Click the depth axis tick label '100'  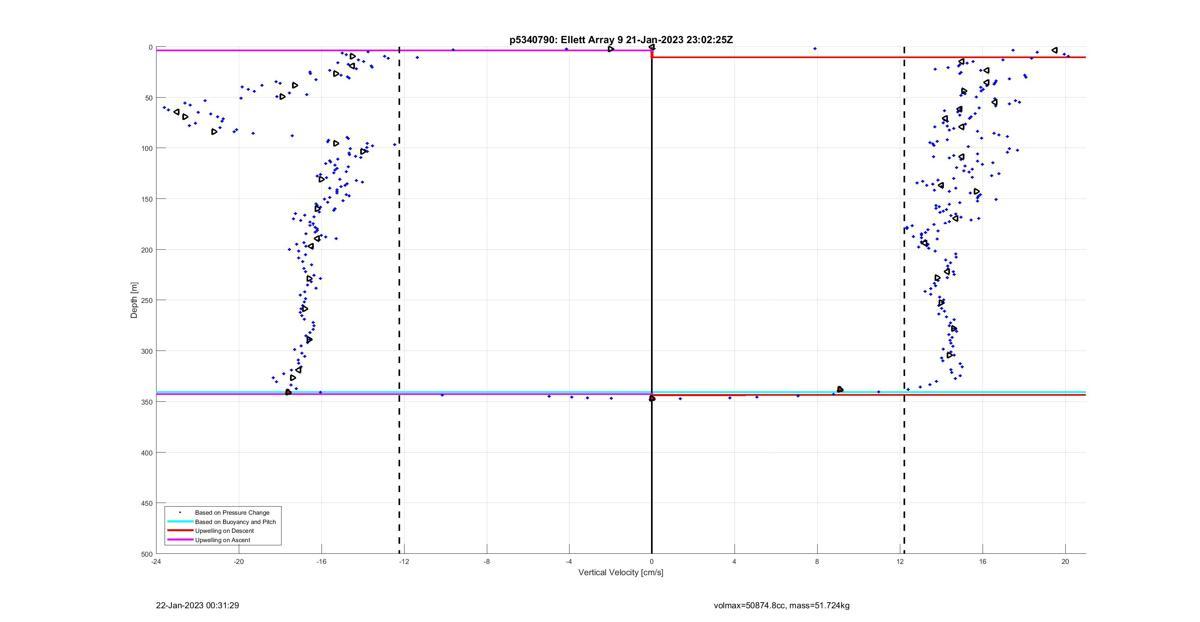tap(146, 148)
